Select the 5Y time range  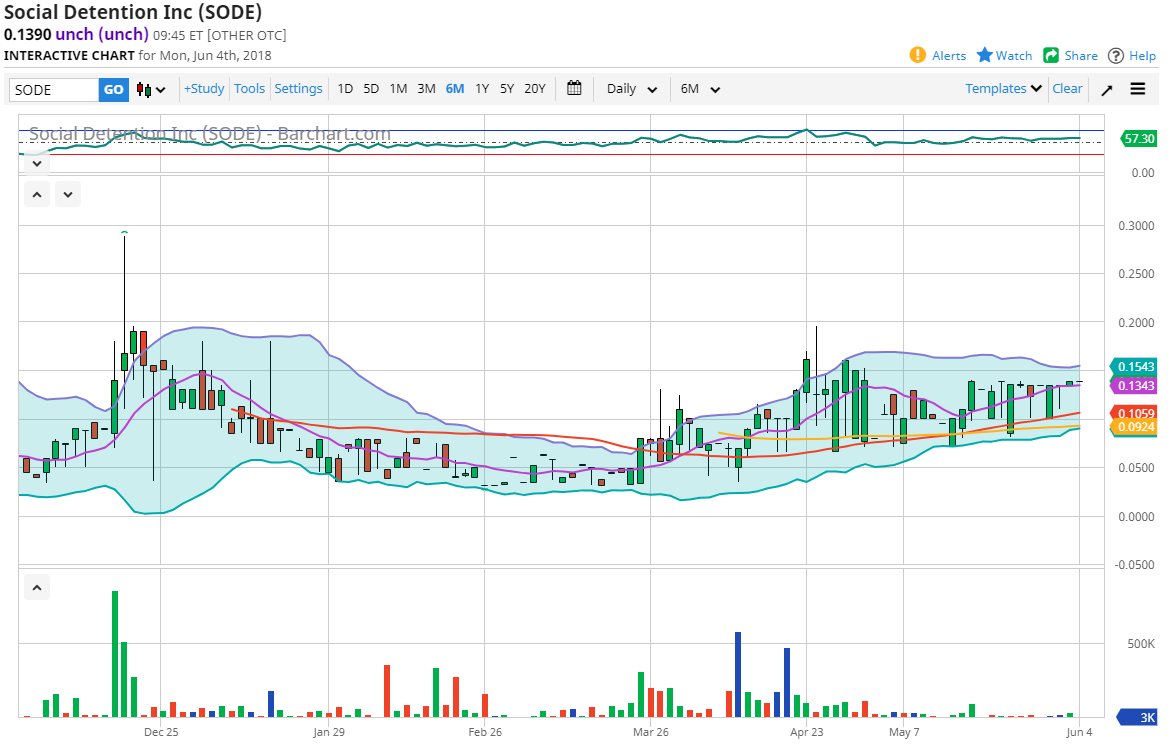(507, 89)
